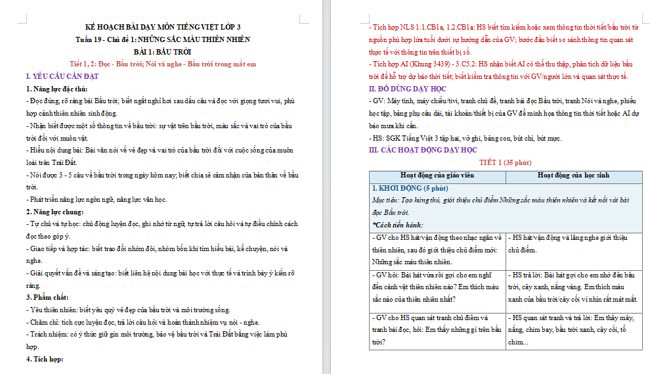
Task: Click the heading '2. Năng lực chung:'
Action: click(55, 212)
